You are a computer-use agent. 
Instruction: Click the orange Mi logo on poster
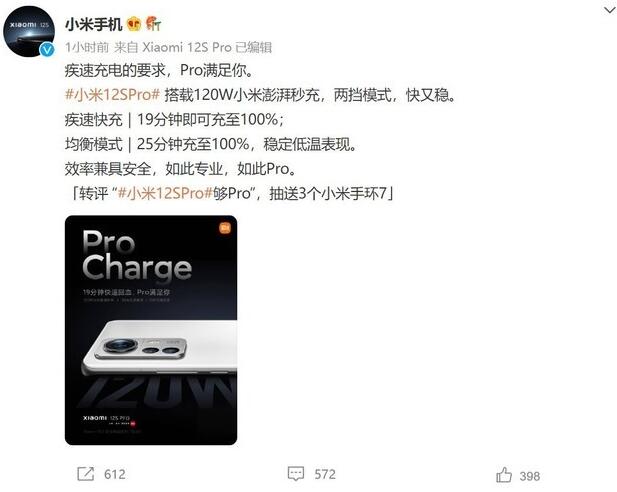tap(225, 228)
